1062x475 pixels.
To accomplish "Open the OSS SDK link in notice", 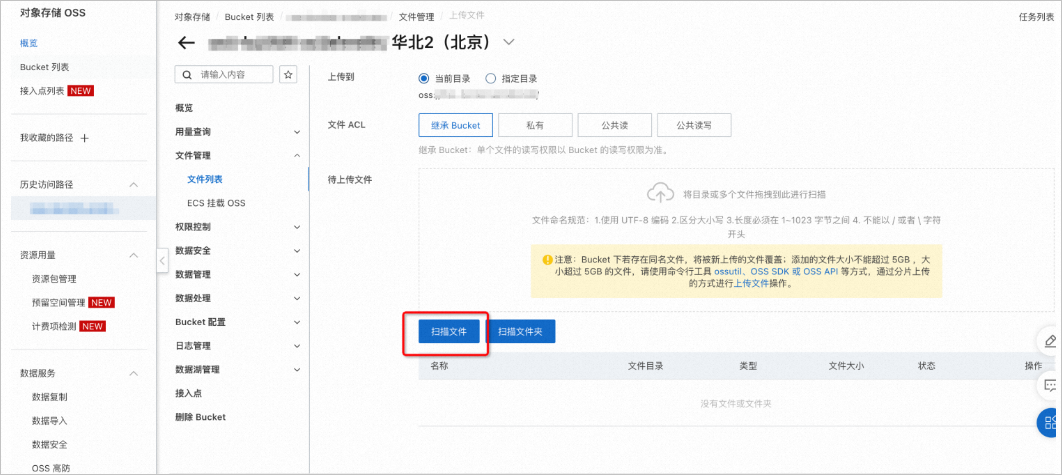I will 772,271.
